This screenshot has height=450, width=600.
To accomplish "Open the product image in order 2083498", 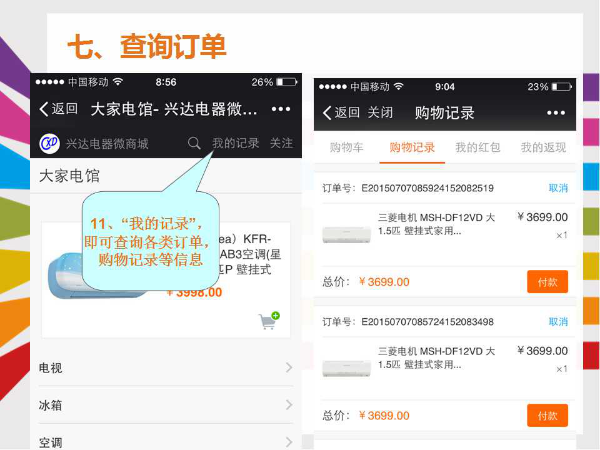I will tap(347, 368).
